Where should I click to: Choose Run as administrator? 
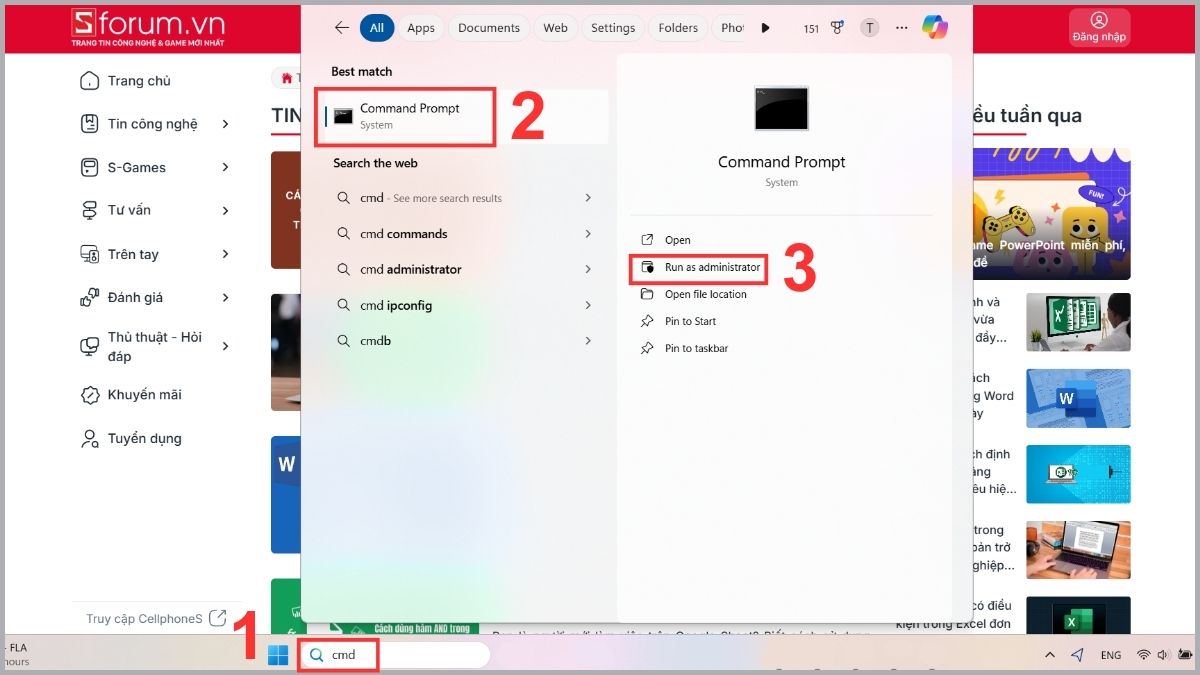[700, 268]
